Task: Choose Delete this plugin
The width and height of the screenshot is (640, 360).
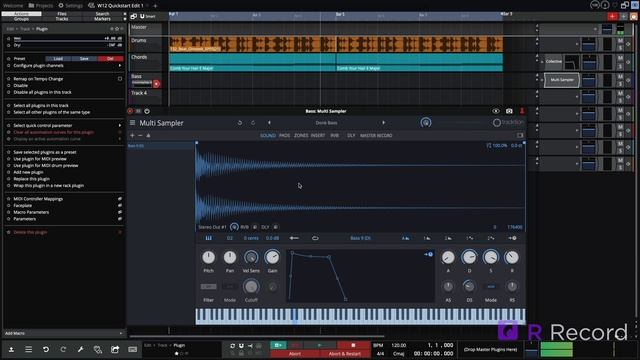Action: tap(30, 232)
